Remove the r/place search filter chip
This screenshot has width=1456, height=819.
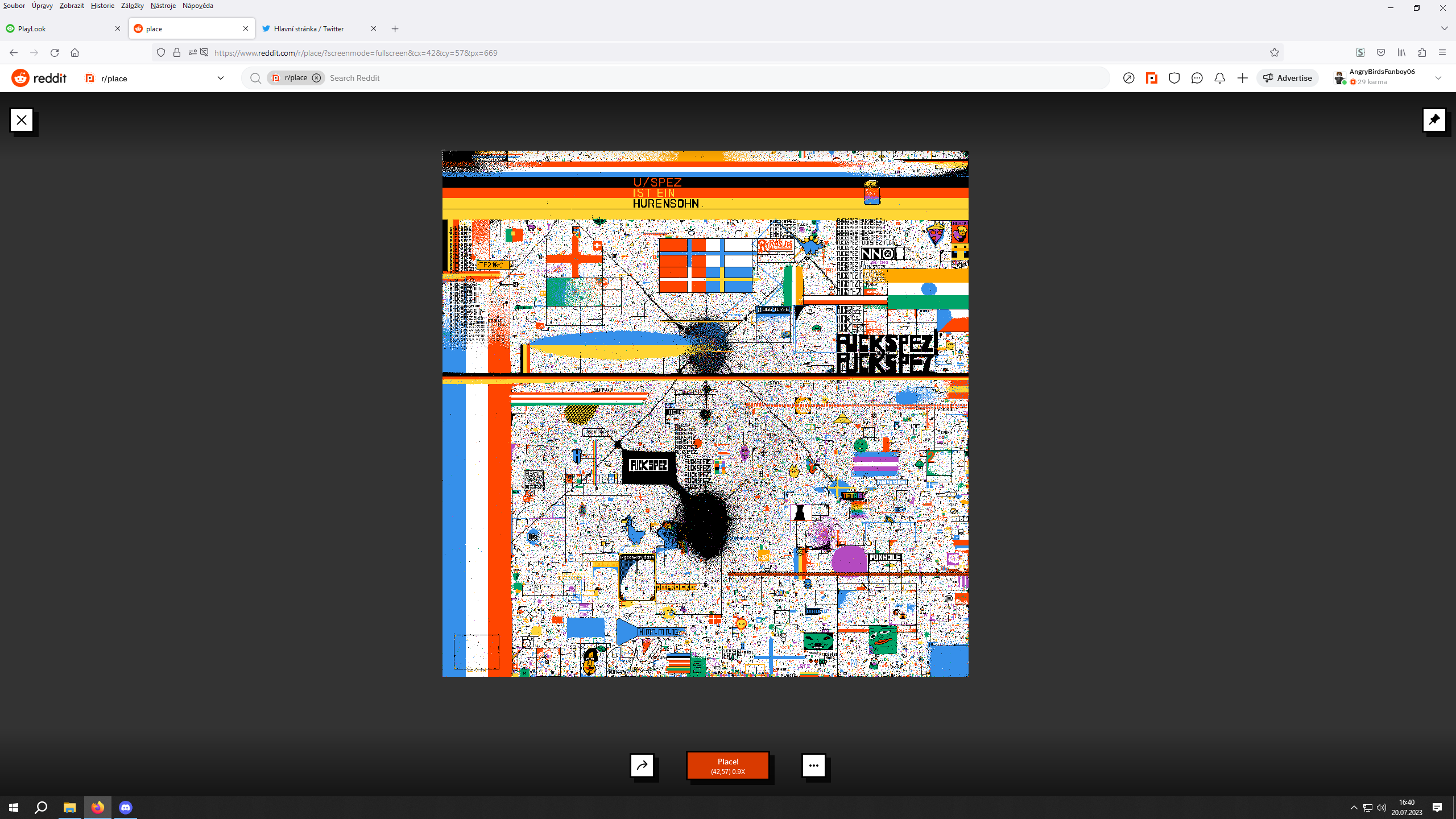(316, 78)
